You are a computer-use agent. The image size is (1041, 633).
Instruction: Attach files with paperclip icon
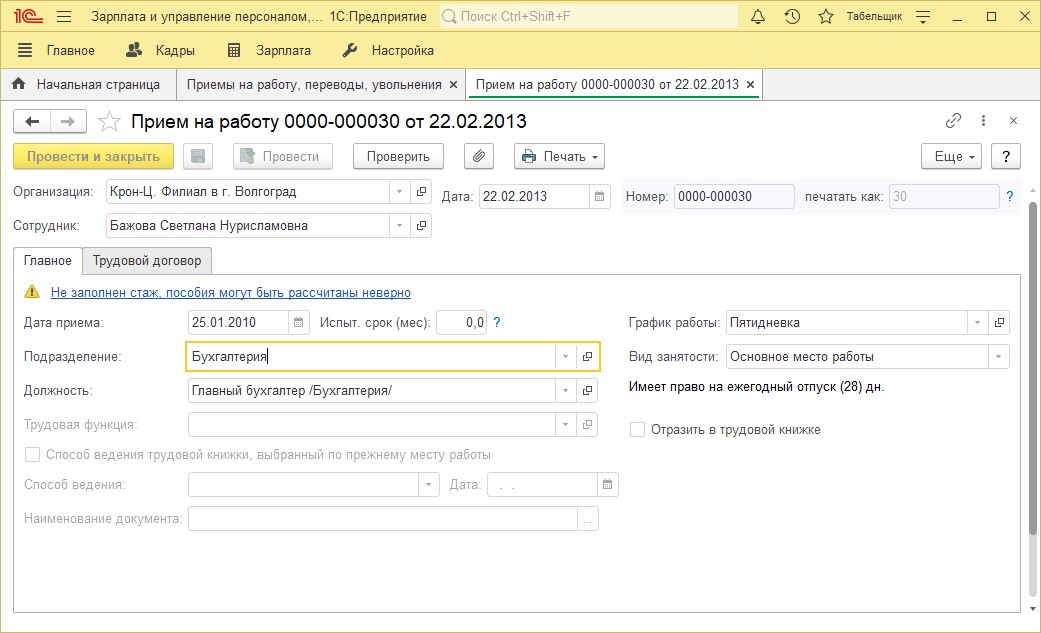479,157
